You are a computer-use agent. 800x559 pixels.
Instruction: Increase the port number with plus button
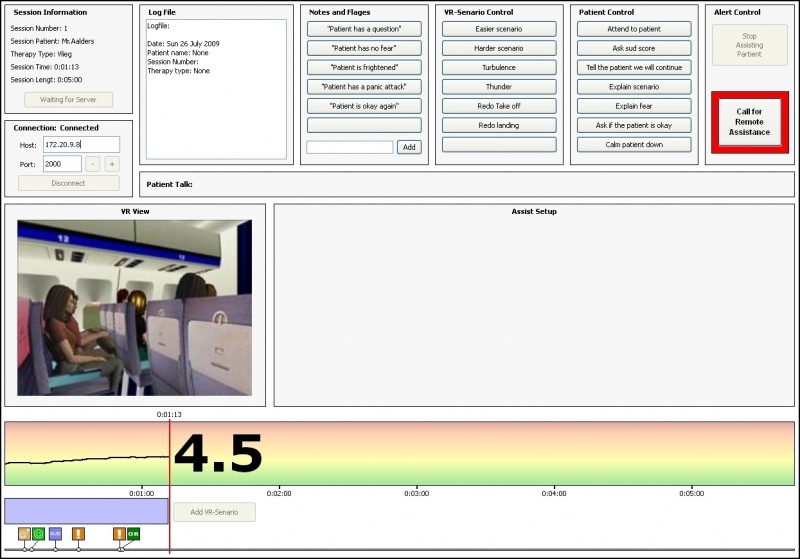(112, 164)
